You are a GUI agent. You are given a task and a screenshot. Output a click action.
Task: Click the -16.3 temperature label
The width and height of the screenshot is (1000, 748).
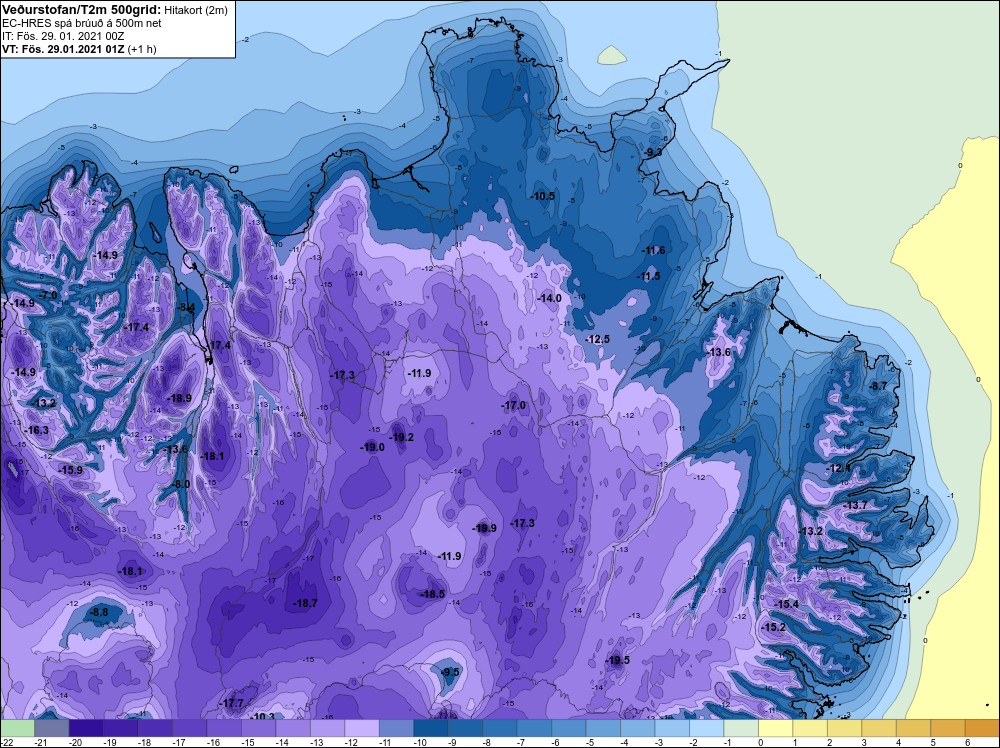[x=36, y=430]
